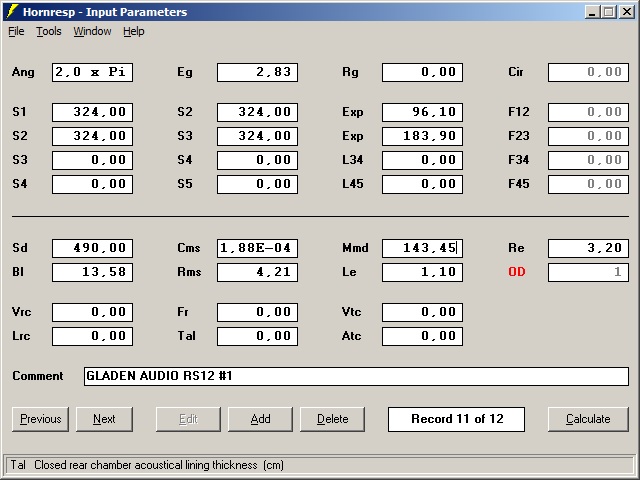Maximize the Hornresp window
Image resolution: width=640 pixels, height=480 pixels.
pyautogui.click(x=609, y=11)
